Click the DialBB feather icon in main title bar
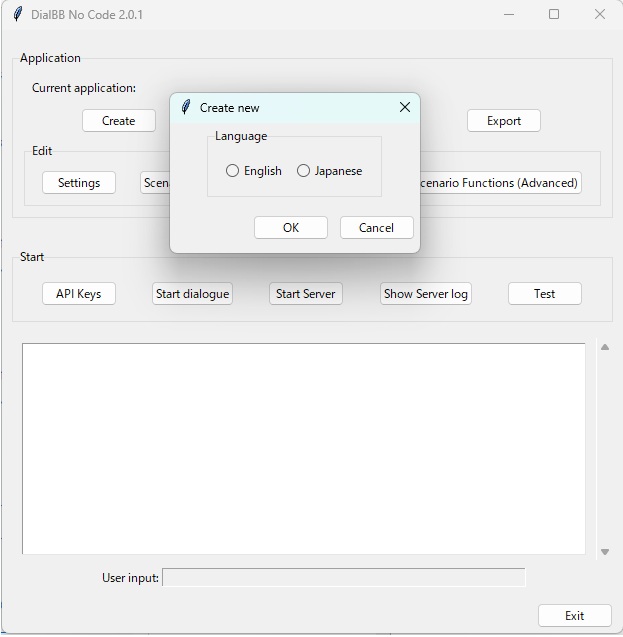This screenshot has height=637, width=623. click(17, 14)
